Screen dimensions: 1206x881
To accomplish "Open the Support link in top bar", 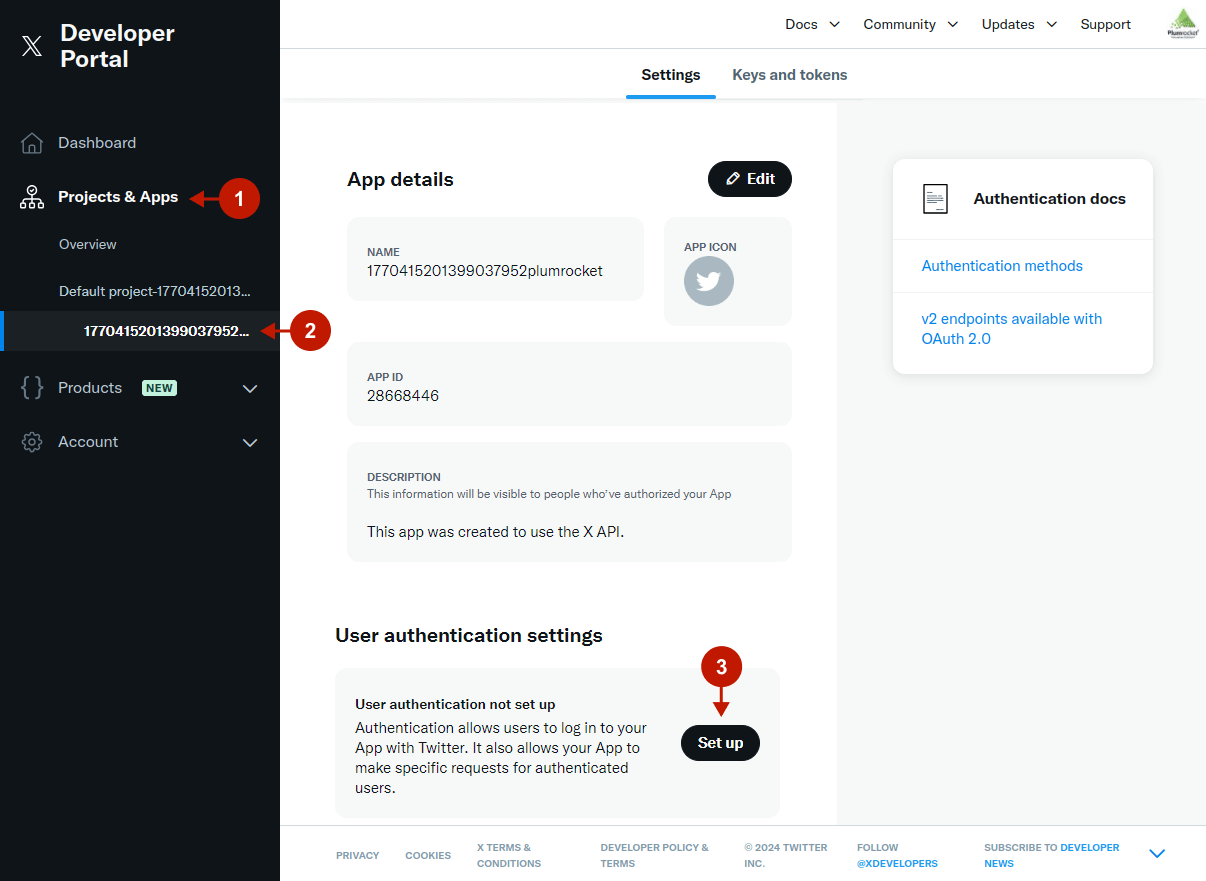I will pyautogui.click(x=1106, y=24).
